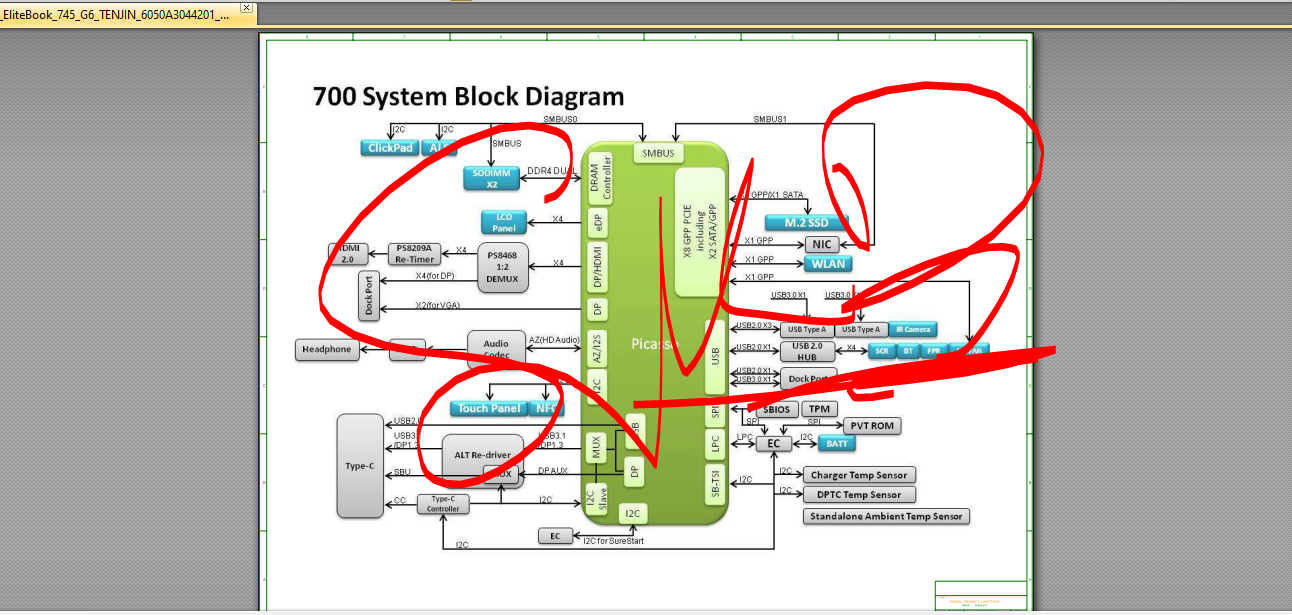This screenshot has width=1292, height=615.
Task: Click the '700 System Block Diagram' title
Action: (469, 97)
